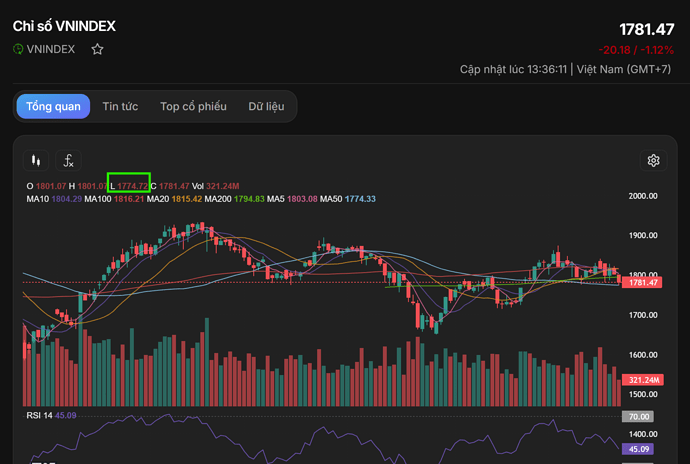Screen dimensions: 690x464
Task: Click the change value -20.18 / -1.12%
Action: pos(636,50)
